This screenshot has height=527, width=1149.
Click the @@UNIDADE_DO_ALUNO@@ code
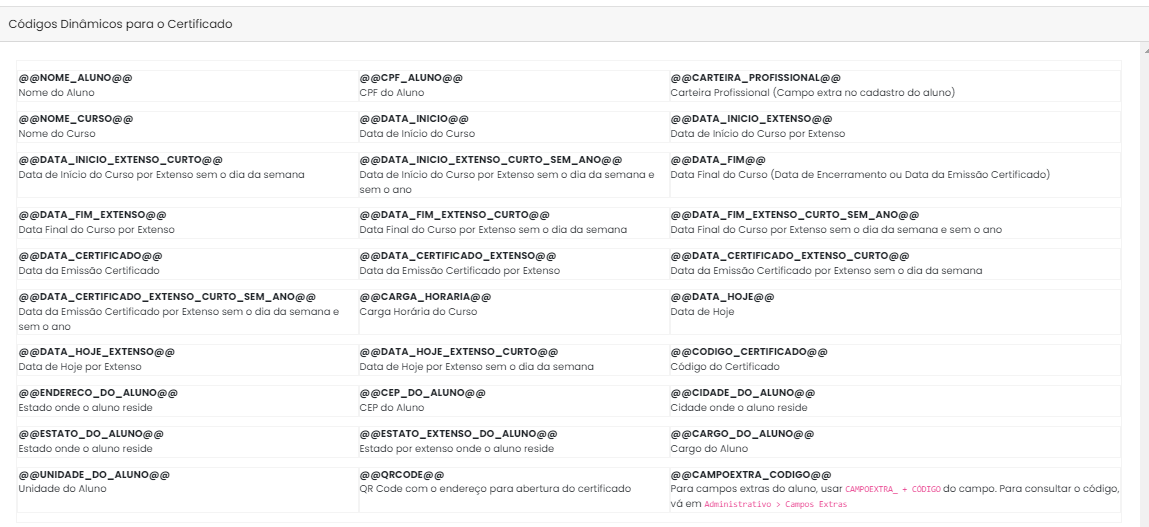coord(94,474)
